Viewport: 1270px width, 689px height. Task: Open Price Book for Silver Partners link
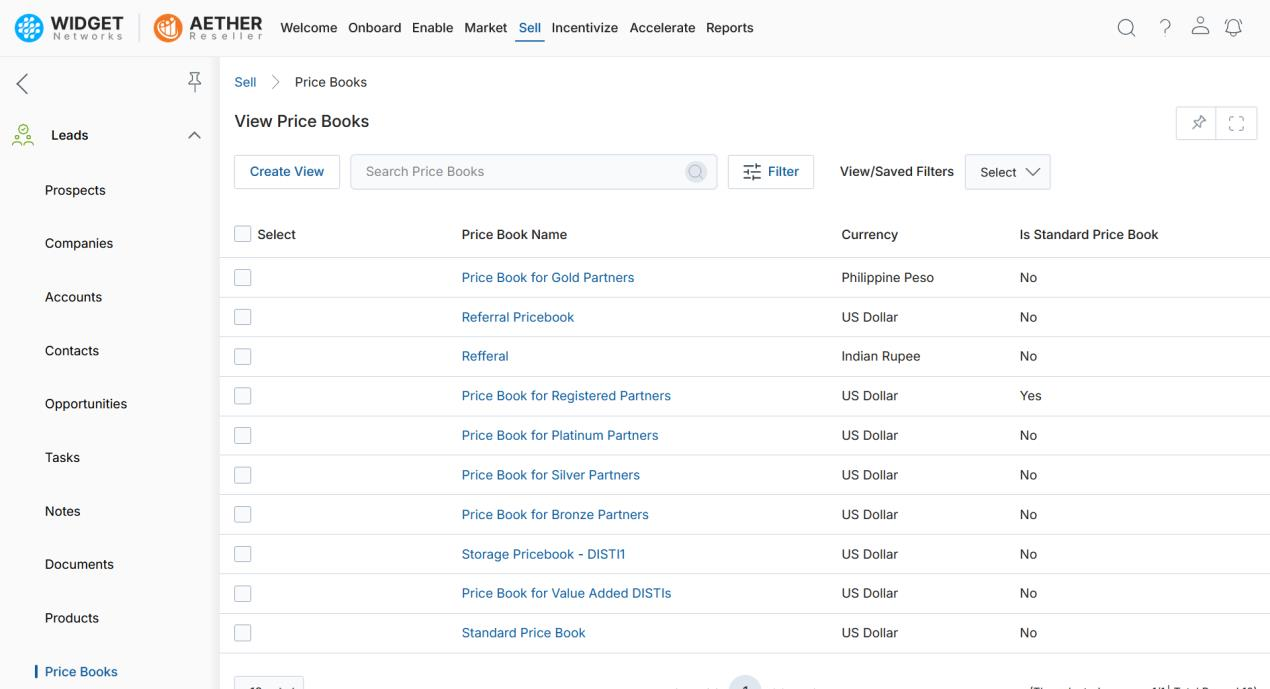pyautogui.click(x=551, y=475)
